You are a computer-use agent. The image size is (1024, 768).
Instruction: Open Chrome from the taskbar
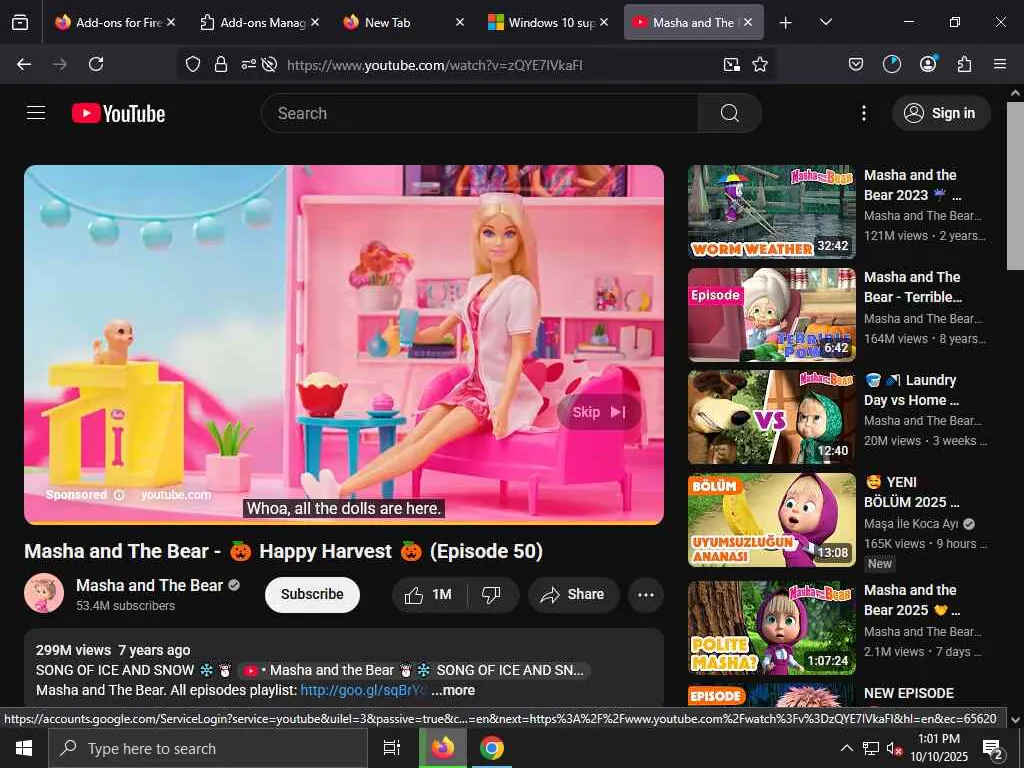(x=491, y=748)
